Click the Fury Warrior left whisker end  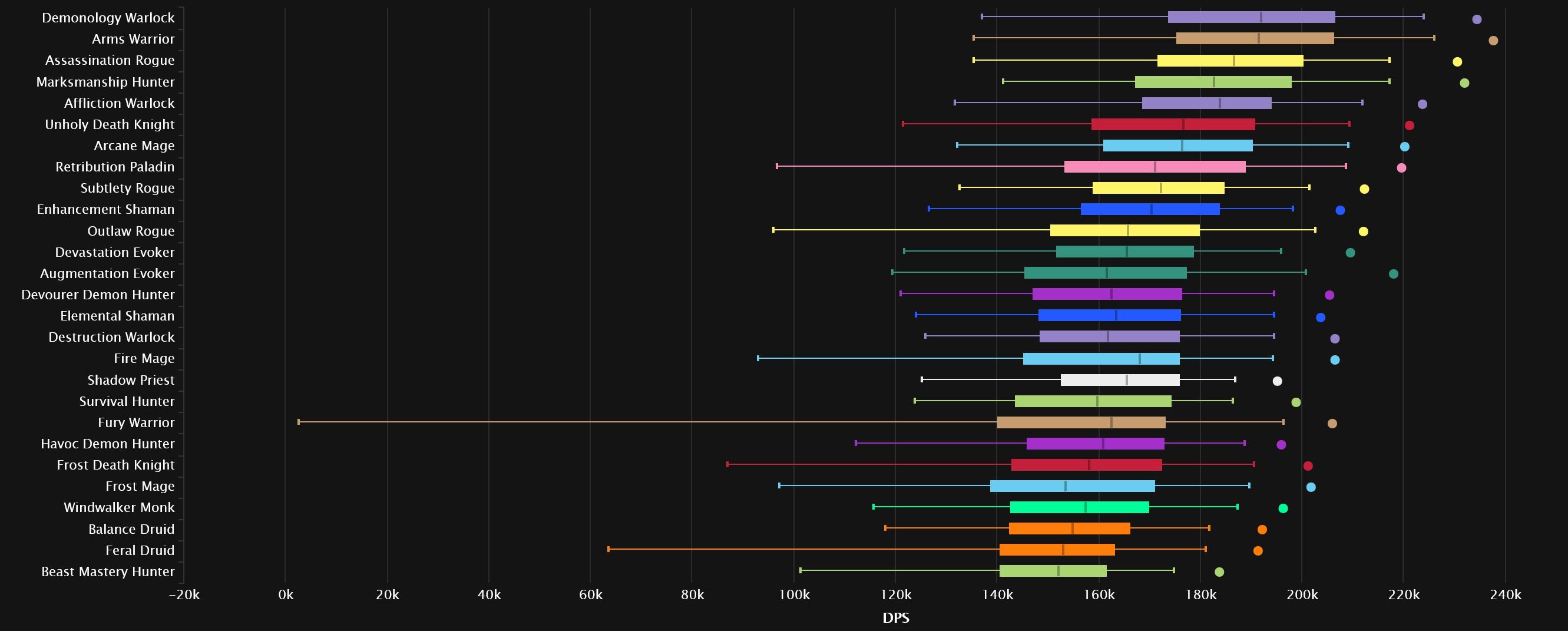click(x=298, y=421)
